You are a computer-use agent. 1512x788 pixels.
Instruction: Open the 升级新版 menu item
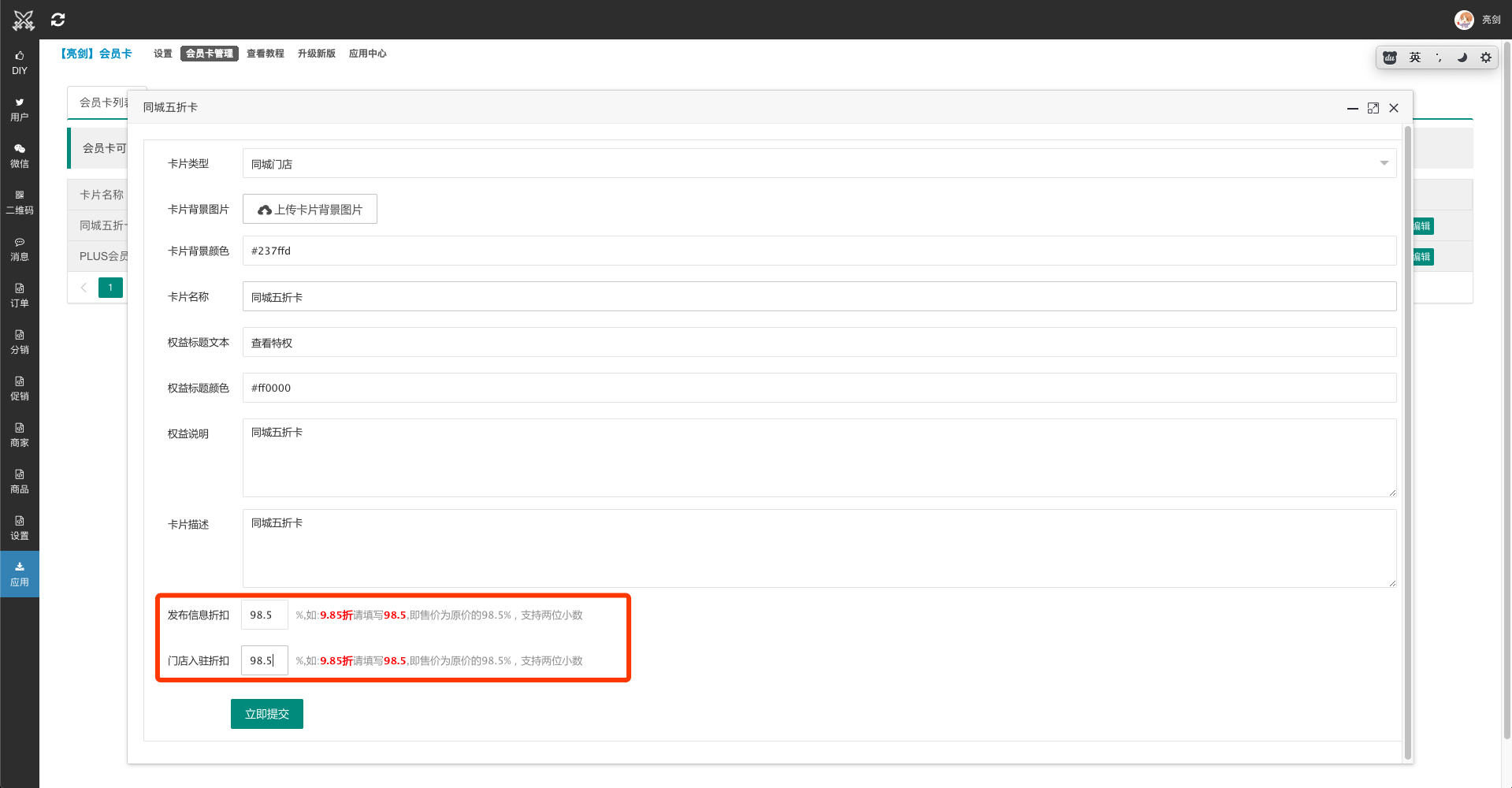coord(317,54)
